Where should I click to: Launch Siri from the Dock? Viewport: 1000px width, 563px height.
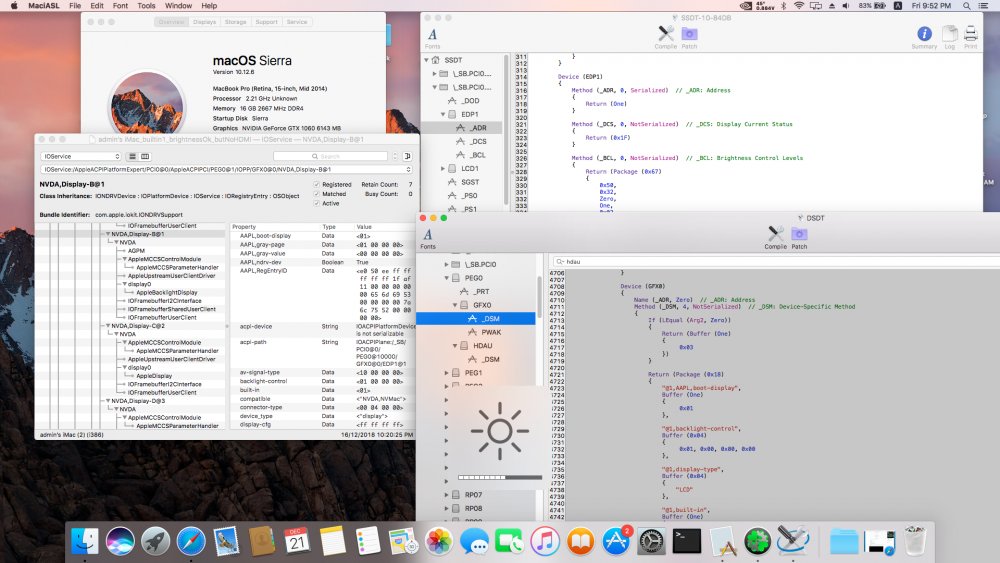120,541
